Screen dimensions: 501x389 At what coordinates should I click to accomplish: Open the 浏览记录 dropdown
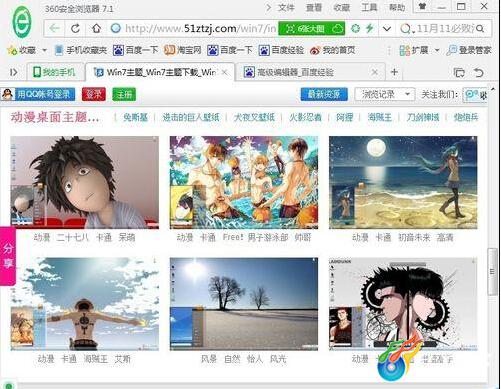(x=385, y=95)
